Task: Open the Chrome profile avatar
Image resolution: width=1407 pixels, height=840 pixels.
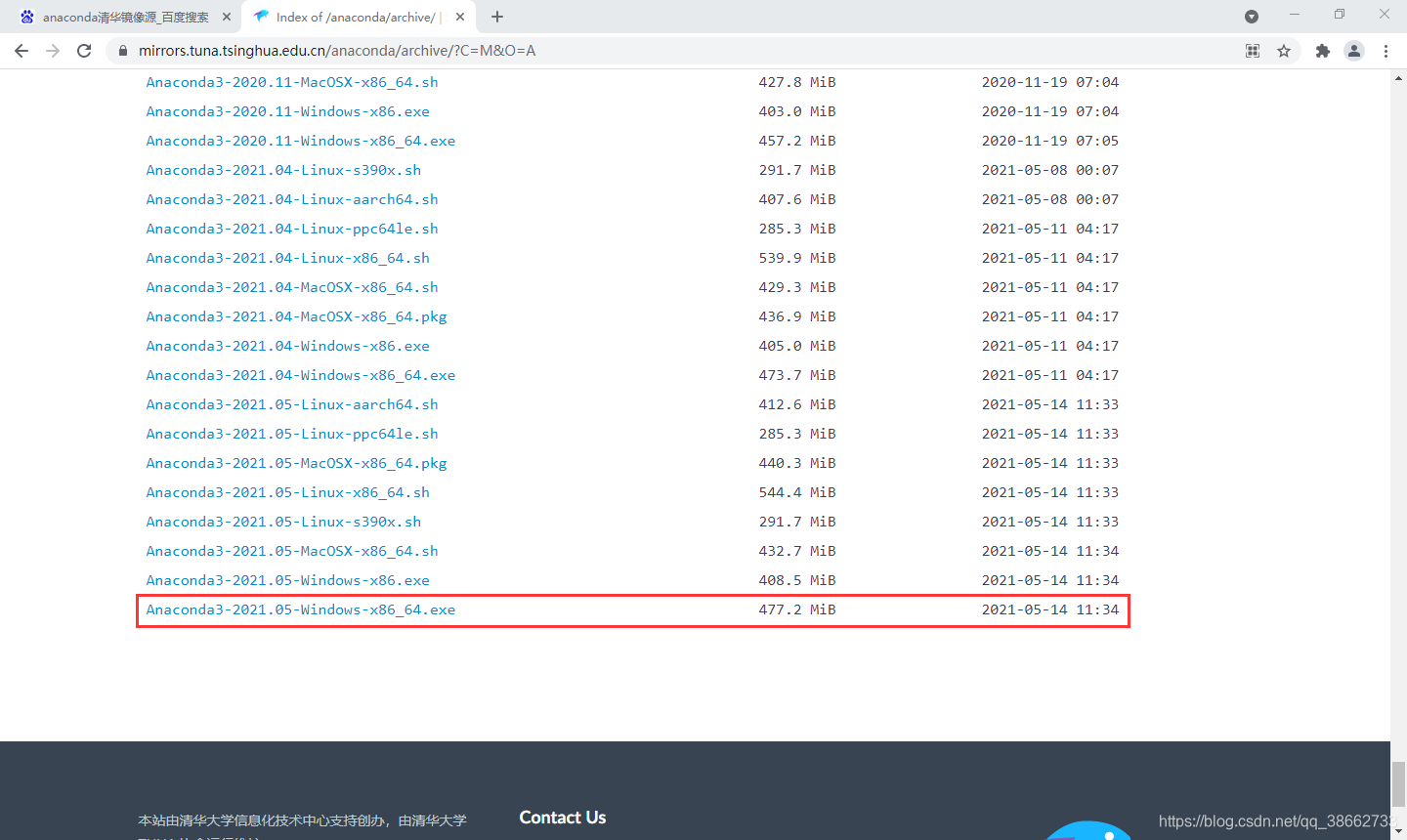Action: coord(1354,51)
